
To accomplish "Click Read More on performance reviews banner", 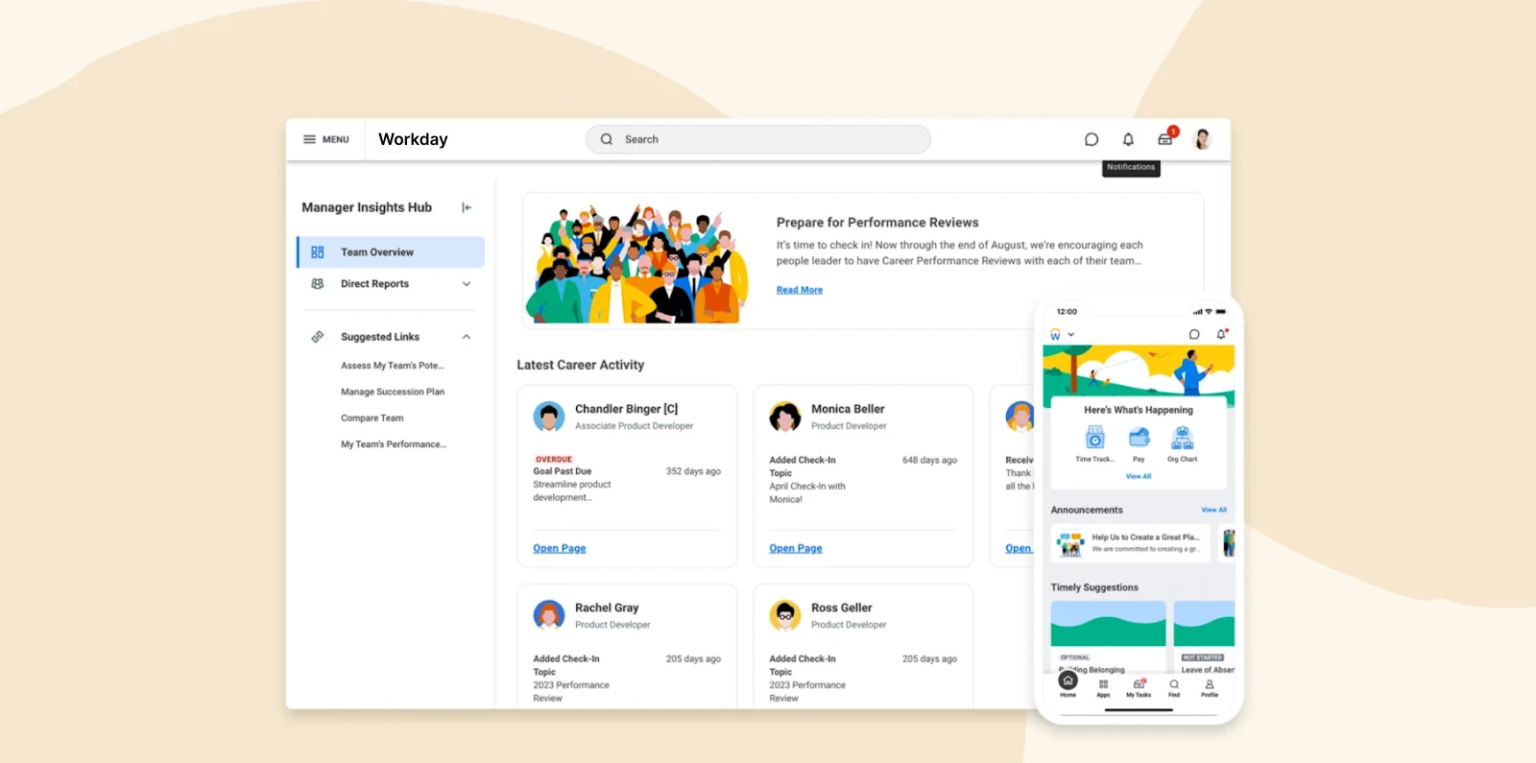I will tap(800, 290).
